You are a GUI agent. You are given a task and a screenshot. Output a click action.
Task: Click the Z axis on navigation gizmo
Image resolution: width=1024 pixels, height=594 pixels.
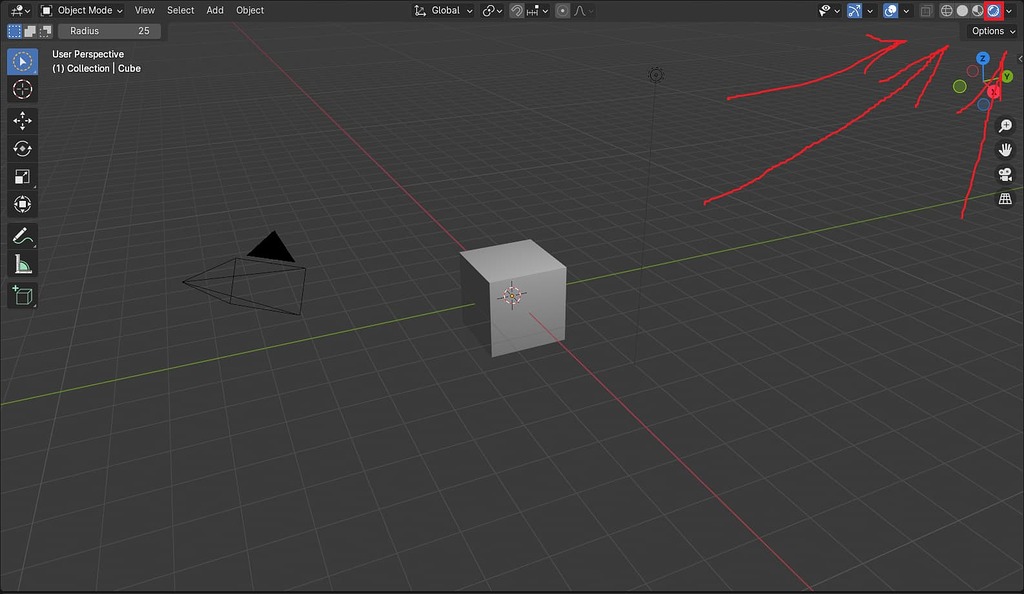(982, 58)
